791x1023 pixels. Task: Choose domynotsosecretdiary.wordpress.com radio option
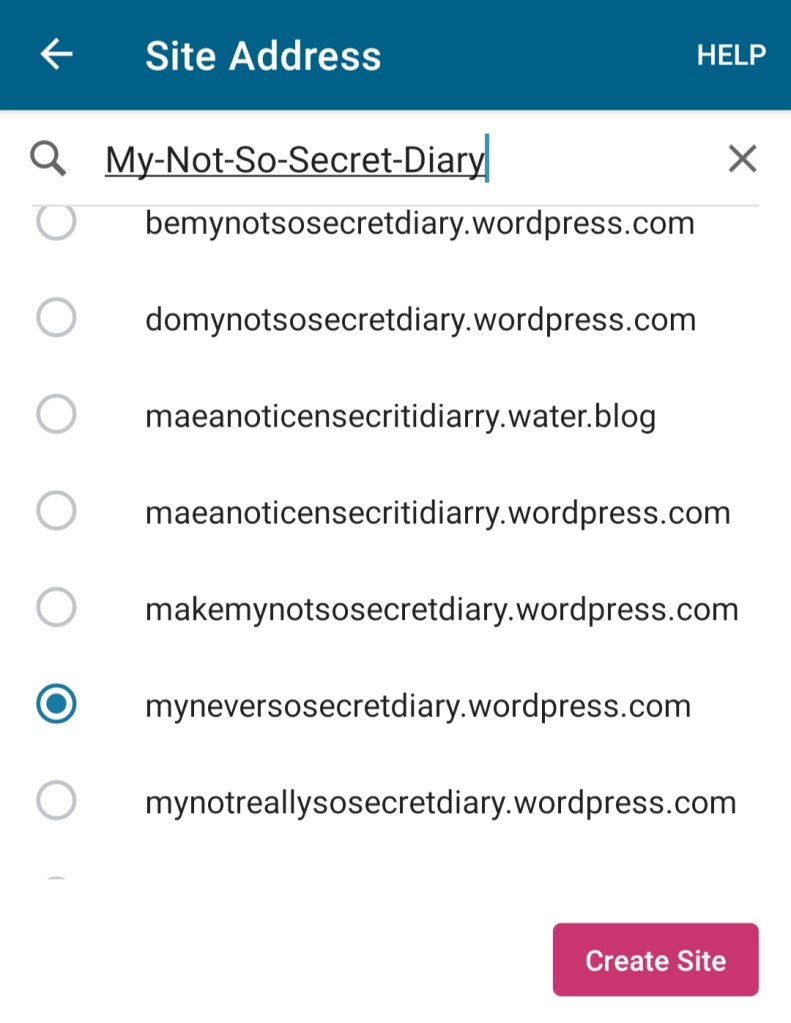[56, 319]
